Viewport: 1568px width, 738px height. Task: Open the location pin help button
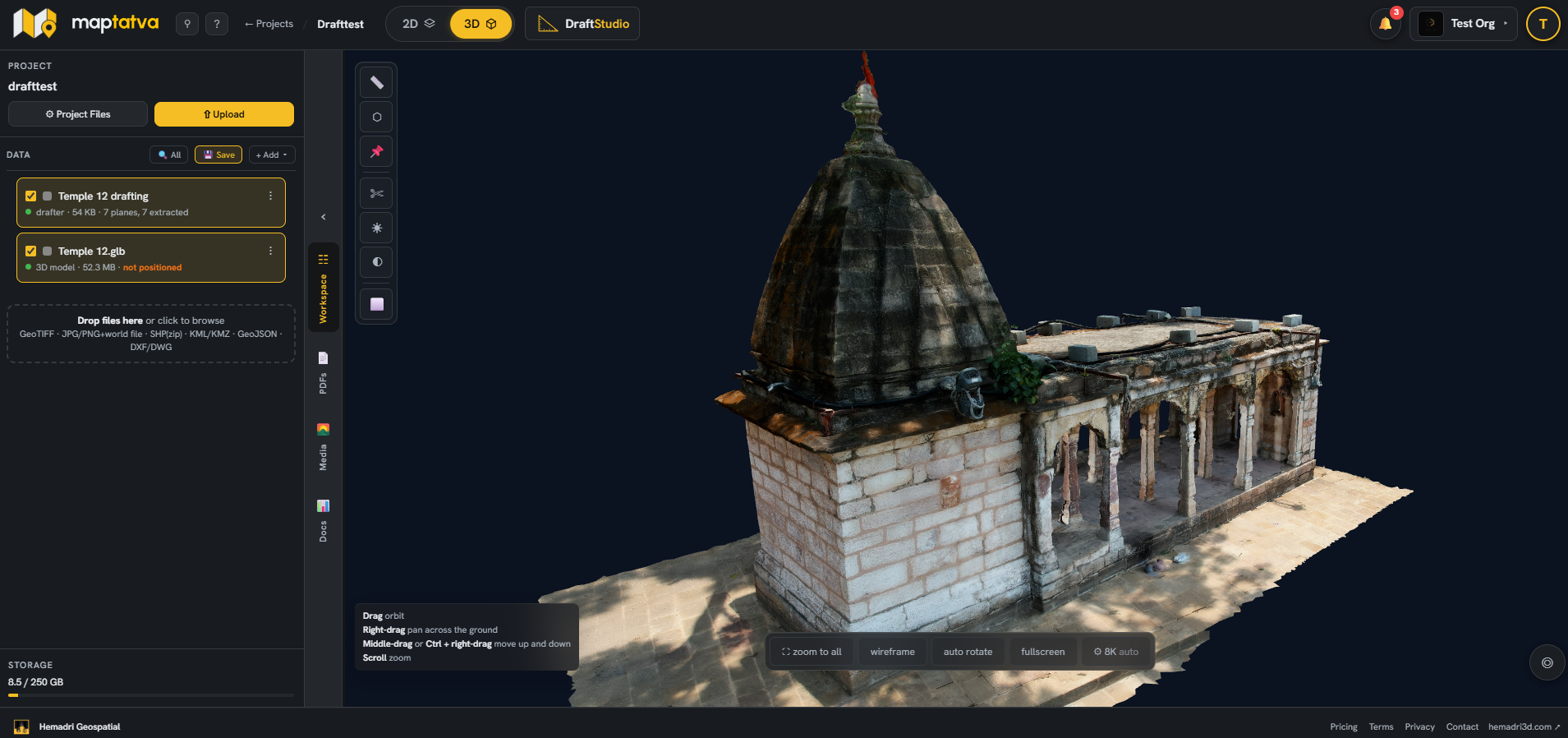tap(187, 24)
